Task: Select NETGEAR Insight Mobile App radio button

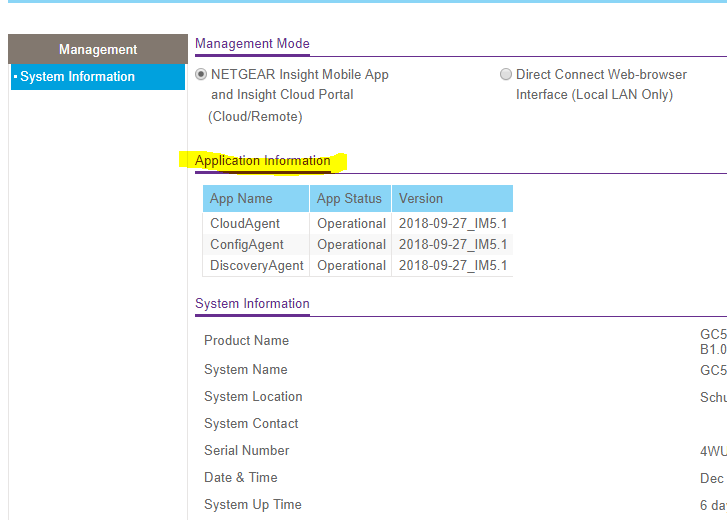Action: tap(201, 74)
